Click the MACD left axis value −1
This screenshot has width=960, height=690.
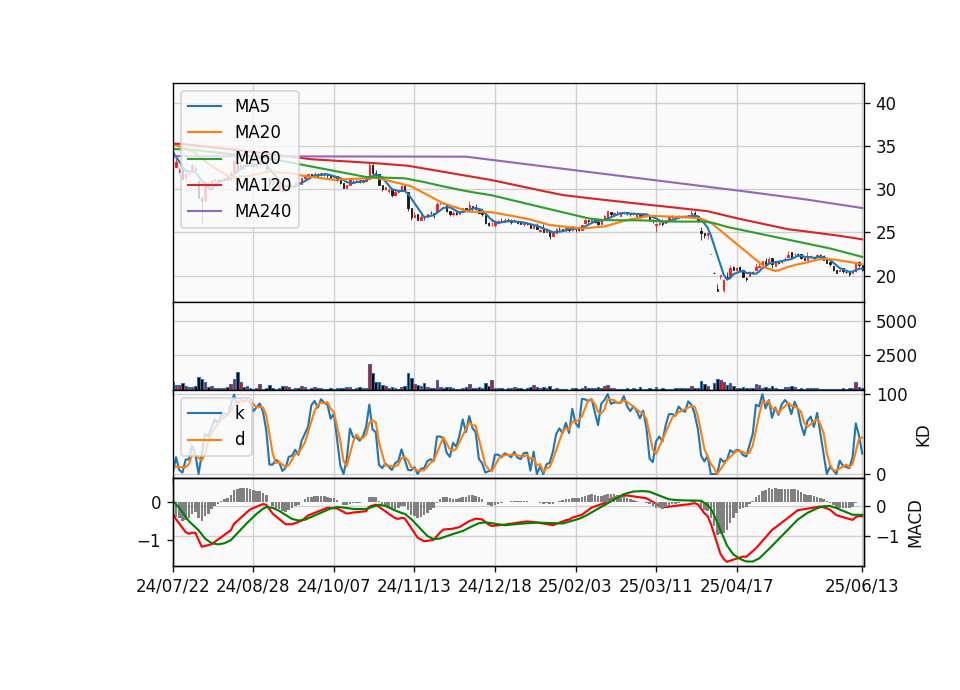(x=149, y=541)
